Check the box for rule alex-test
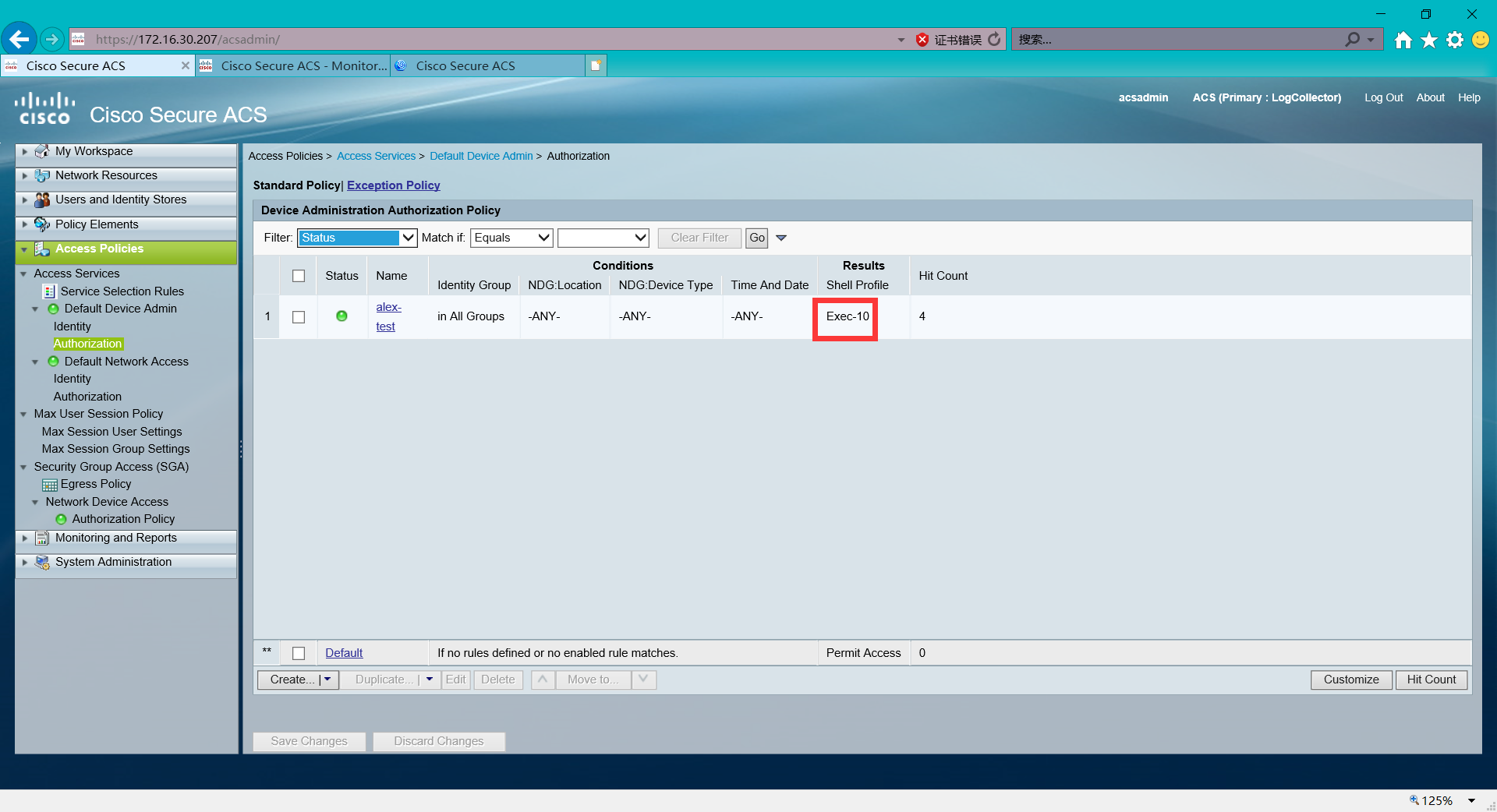The width and height of the screenshot is (1497, 812). 299,317
